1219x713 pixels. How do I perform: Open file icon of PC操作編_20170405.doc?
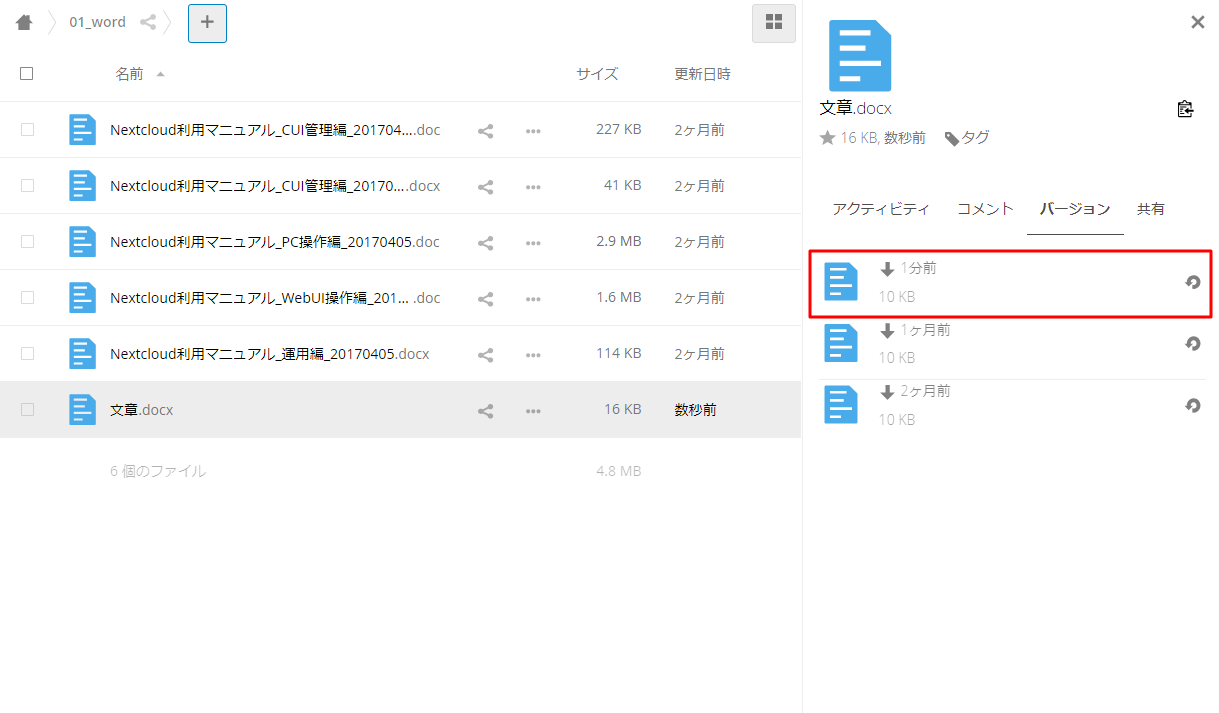point(82,242)
